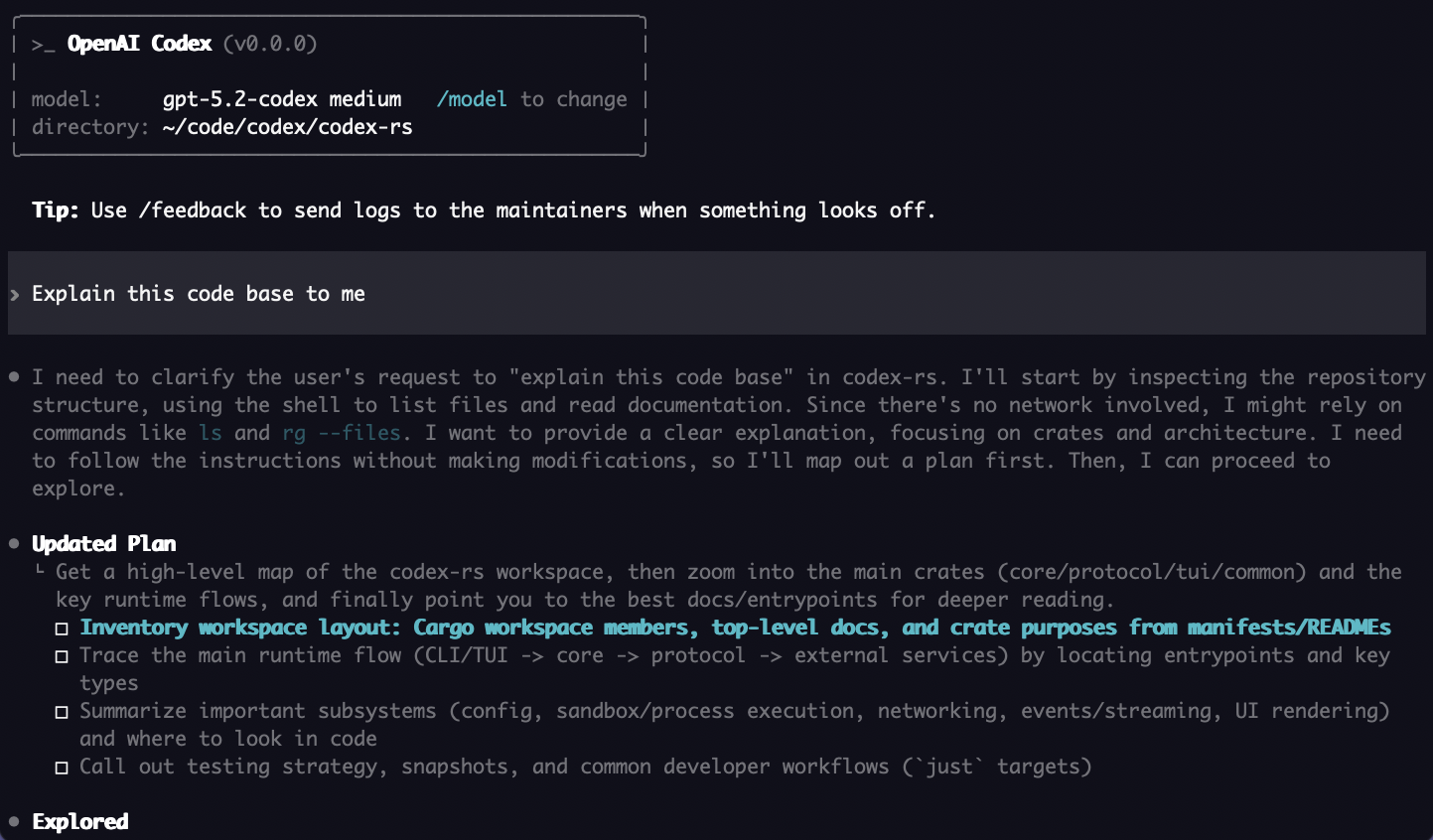Click the bullet beside the reasoning paragraph
1433x840 pixels.
click(14, 377)
